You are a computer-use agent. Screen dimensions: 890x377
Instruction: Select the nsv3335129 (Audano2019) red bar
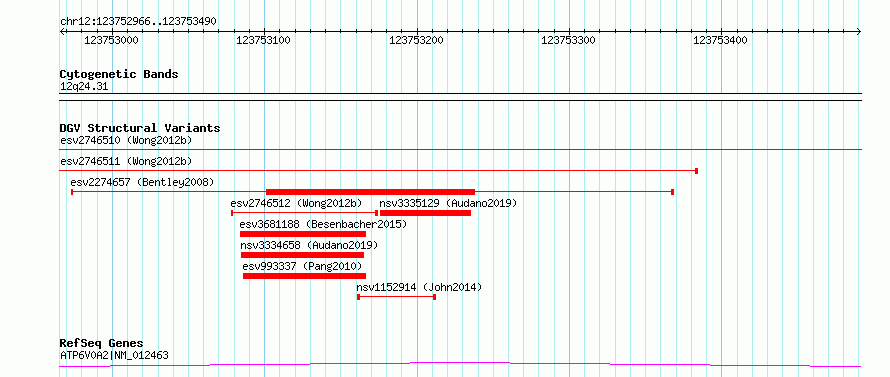click(x=425, y=213)
